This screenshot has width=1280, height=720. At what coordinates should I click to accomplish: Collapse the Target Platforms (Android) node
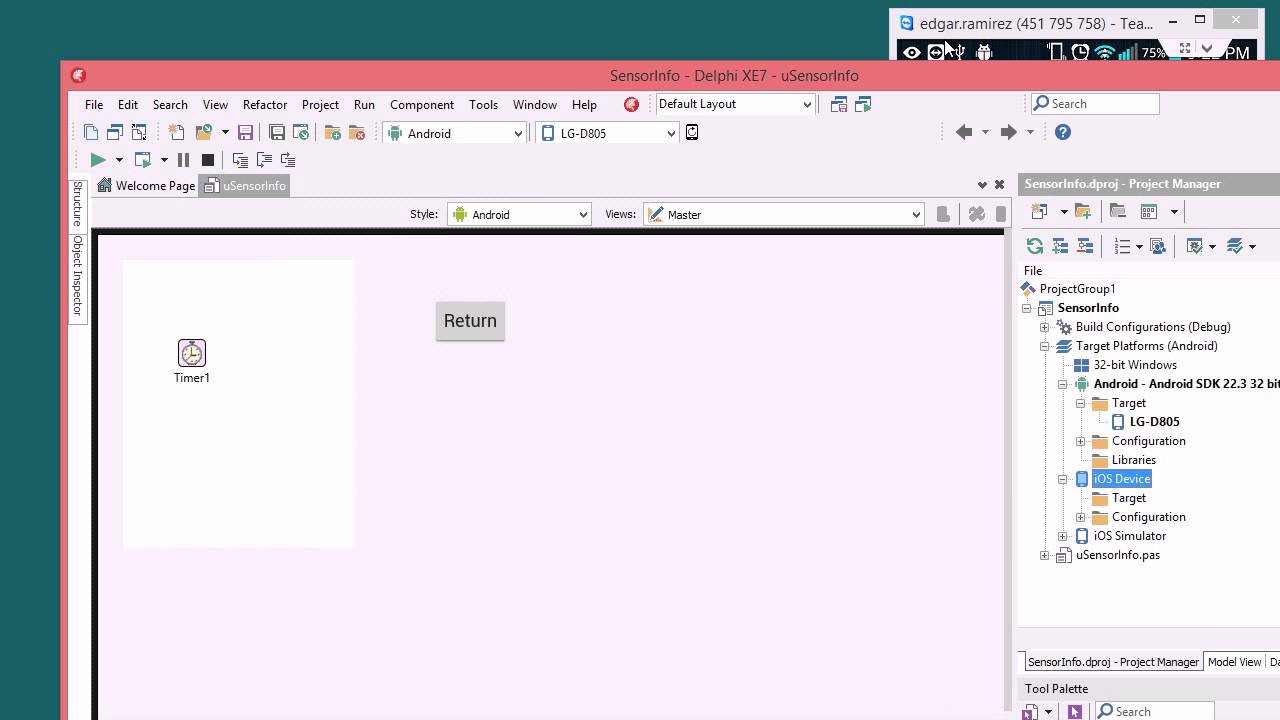1045,346
